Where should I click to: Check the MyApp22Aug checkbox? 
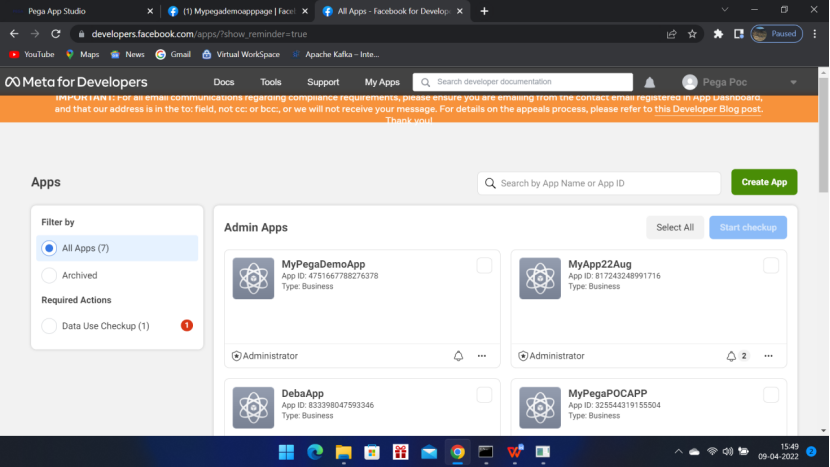coord(771,265)
